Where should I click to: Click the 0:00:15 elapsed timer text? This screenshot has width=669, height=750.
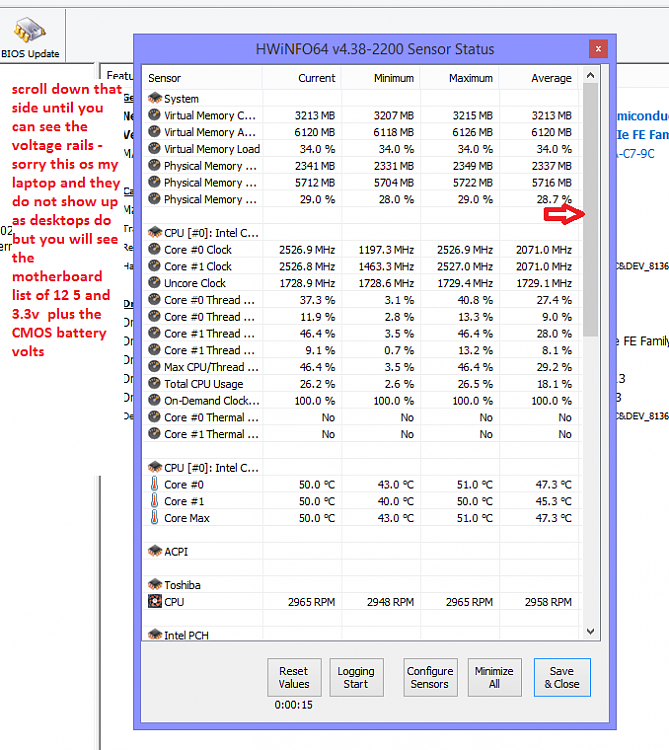pyautogui.click(x=294, y=705)
